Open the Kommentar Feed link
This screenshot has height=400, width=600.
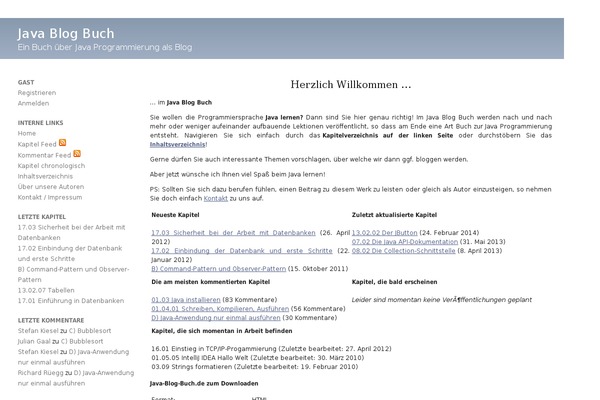(x=44, y=155)
